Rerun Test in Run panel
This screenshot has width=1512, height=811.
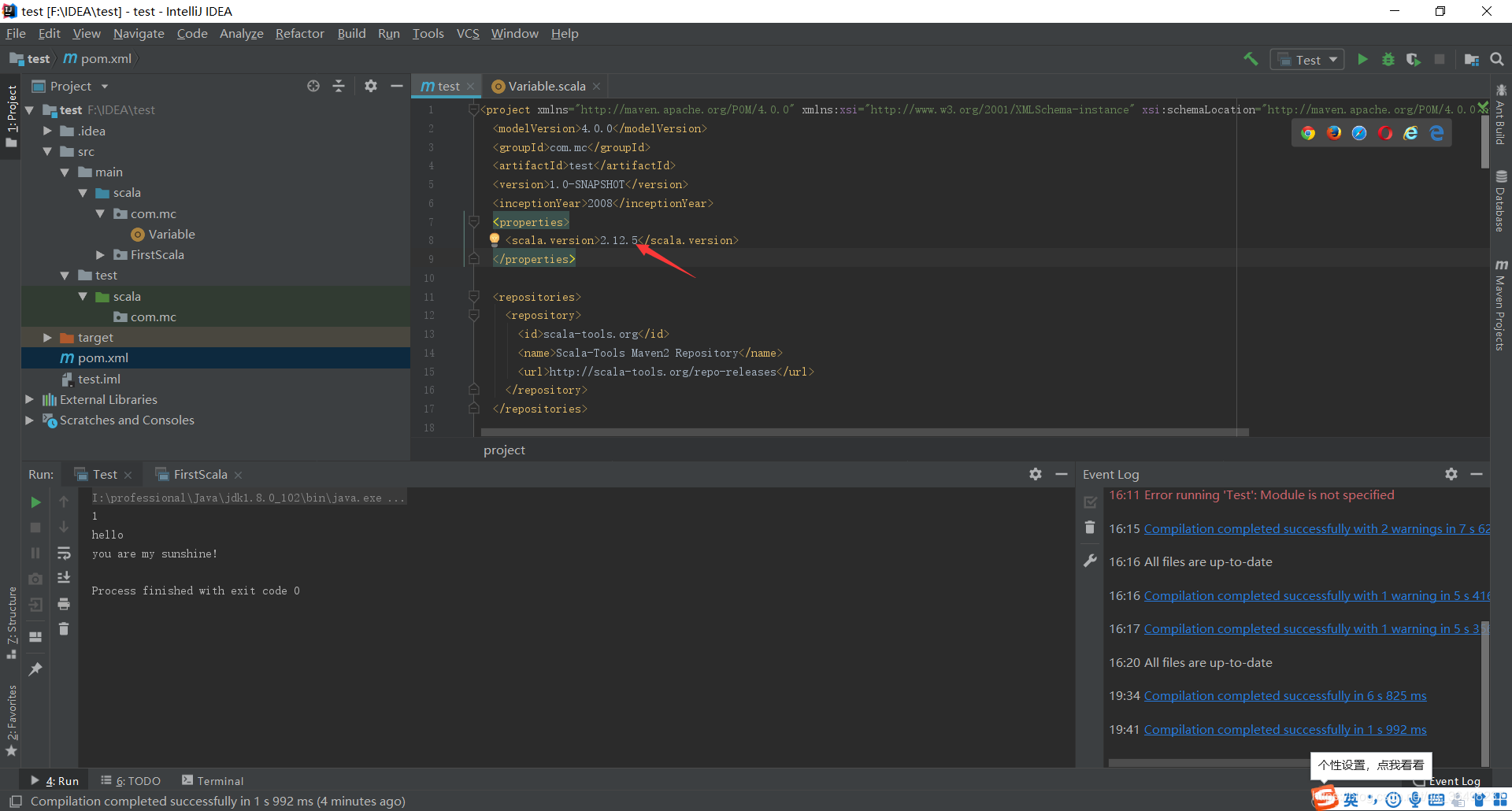pyautogui.click(x=35, y=502)
